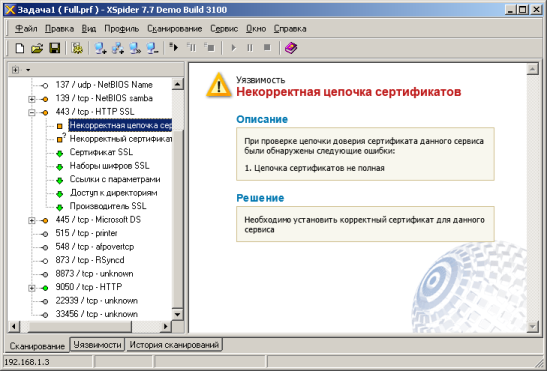Click the tree's vertical scrollbar down arrow
The image size is (547, 371).
[x=178, y=314]
